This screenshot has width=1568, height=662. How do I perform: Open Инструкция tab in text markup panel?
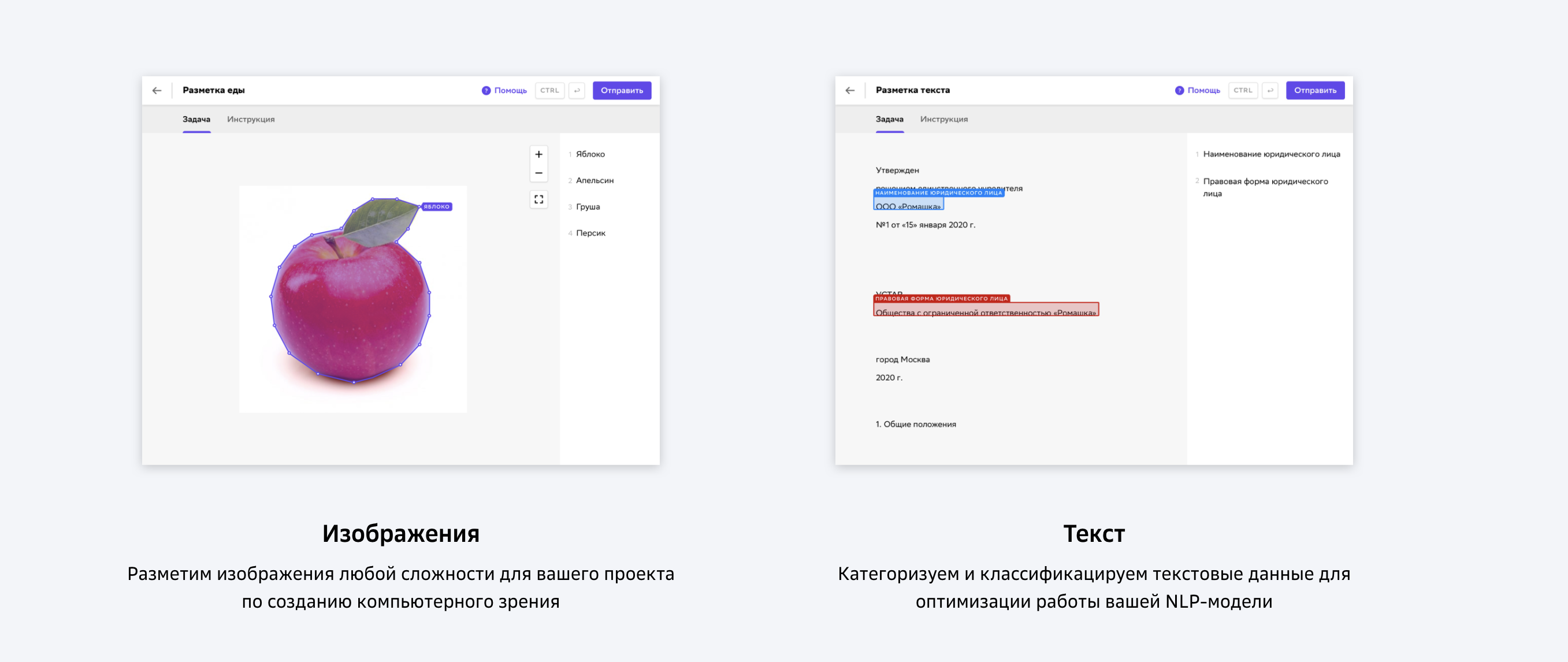point(943,119)
